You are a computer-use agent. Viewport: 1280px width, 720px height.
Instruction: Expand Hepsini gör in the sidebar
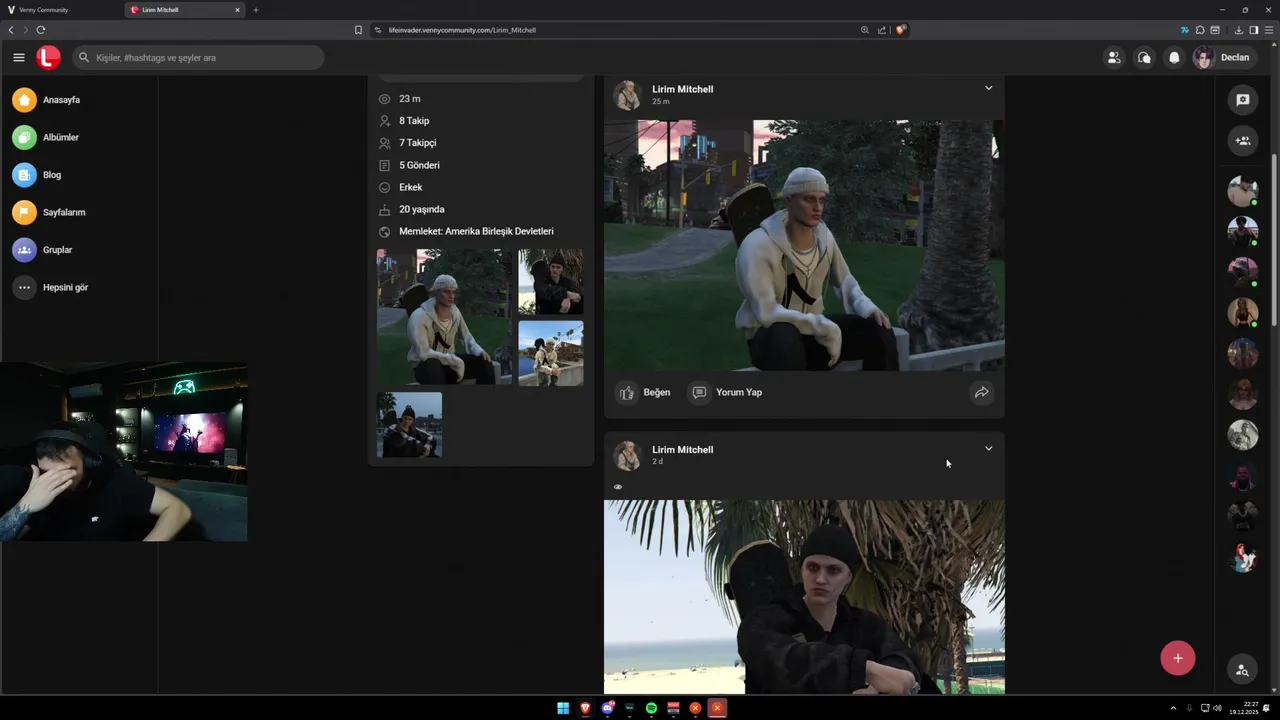51,287
